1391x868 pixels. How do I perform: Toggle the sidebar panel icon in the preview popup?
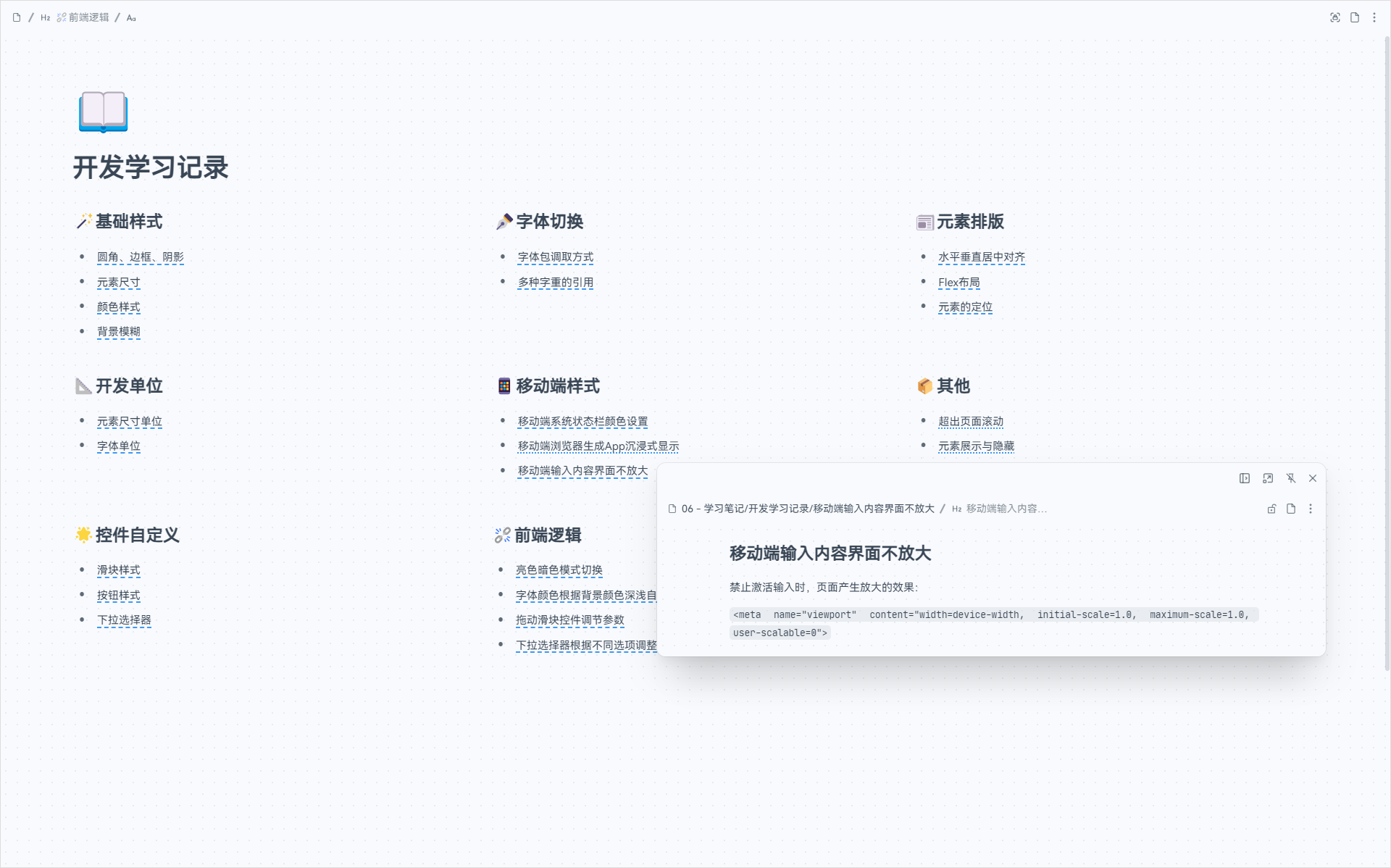point(1244,478)
